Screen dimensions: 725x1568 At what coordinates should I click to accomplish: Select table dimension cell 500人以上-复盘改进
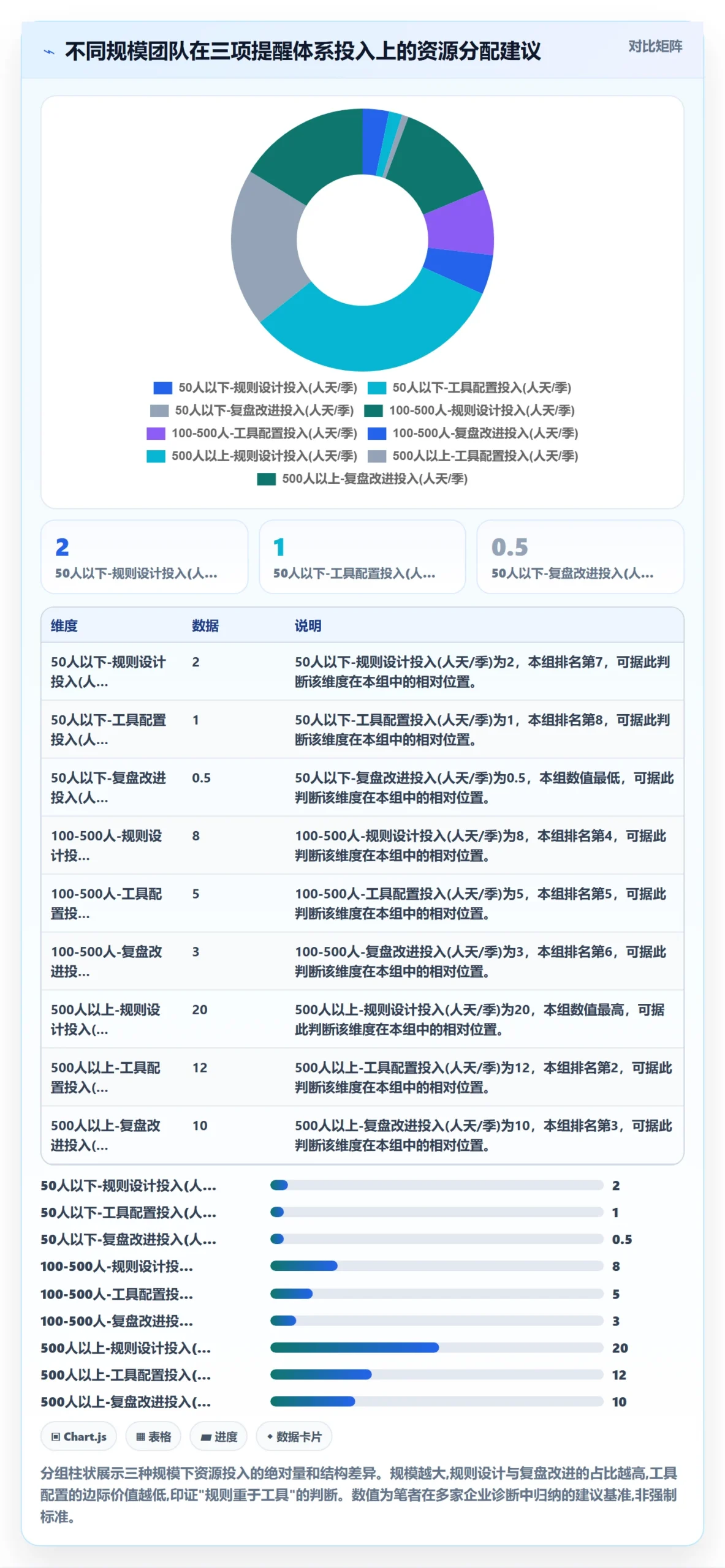pos(112,1135)
